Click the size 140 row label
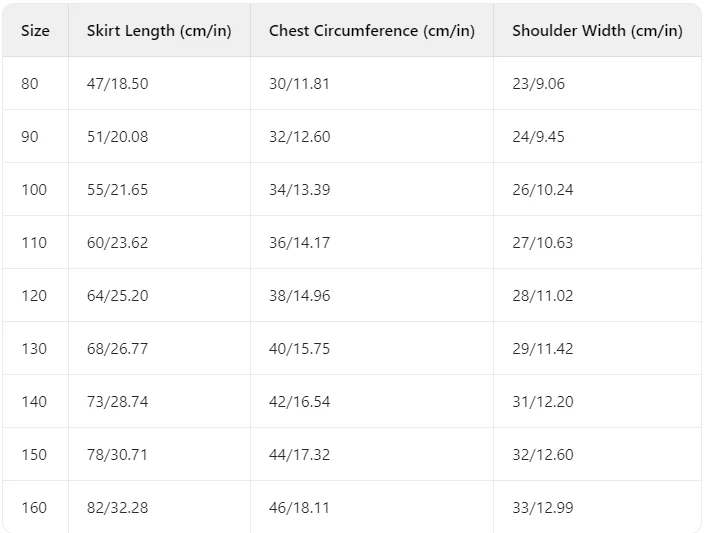 coord(34,402)
